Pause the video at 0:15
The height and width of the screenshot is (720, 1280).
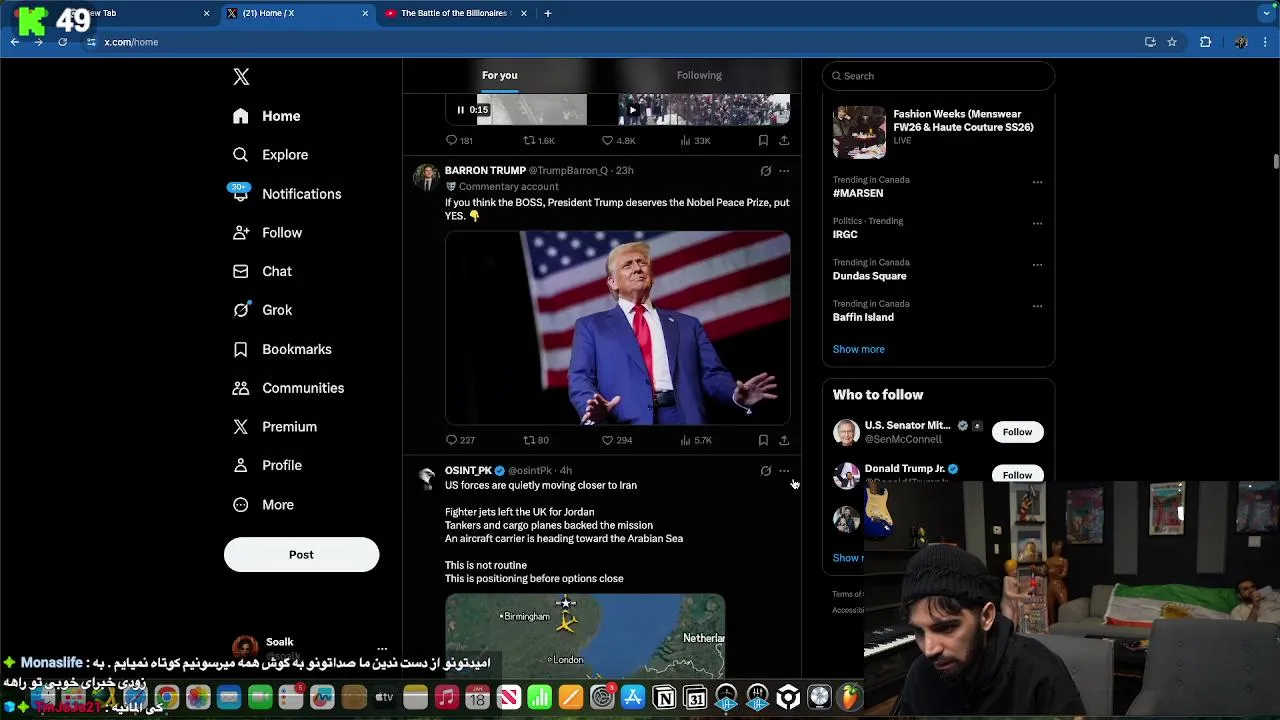point(460,110)
